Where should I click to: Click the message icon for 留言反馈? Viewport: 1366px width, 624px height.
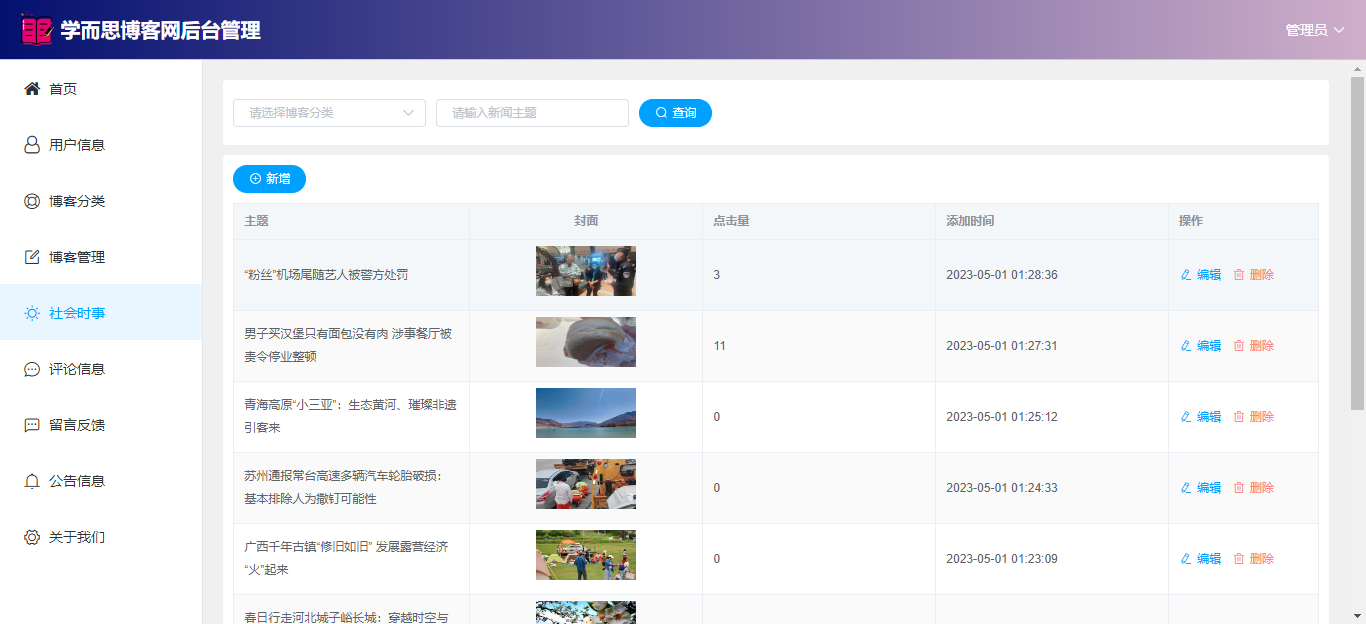(32, 425)
